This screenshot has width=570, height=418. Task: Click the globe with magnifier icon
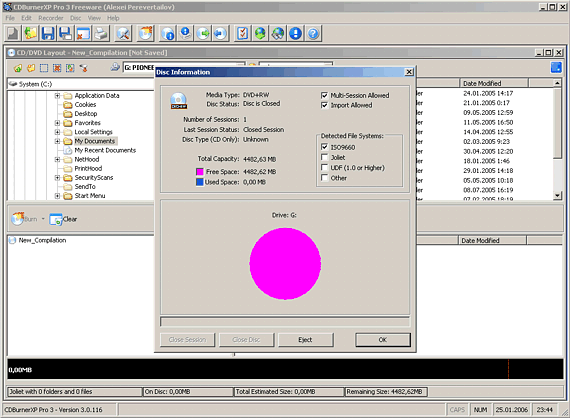coord(278,33)
